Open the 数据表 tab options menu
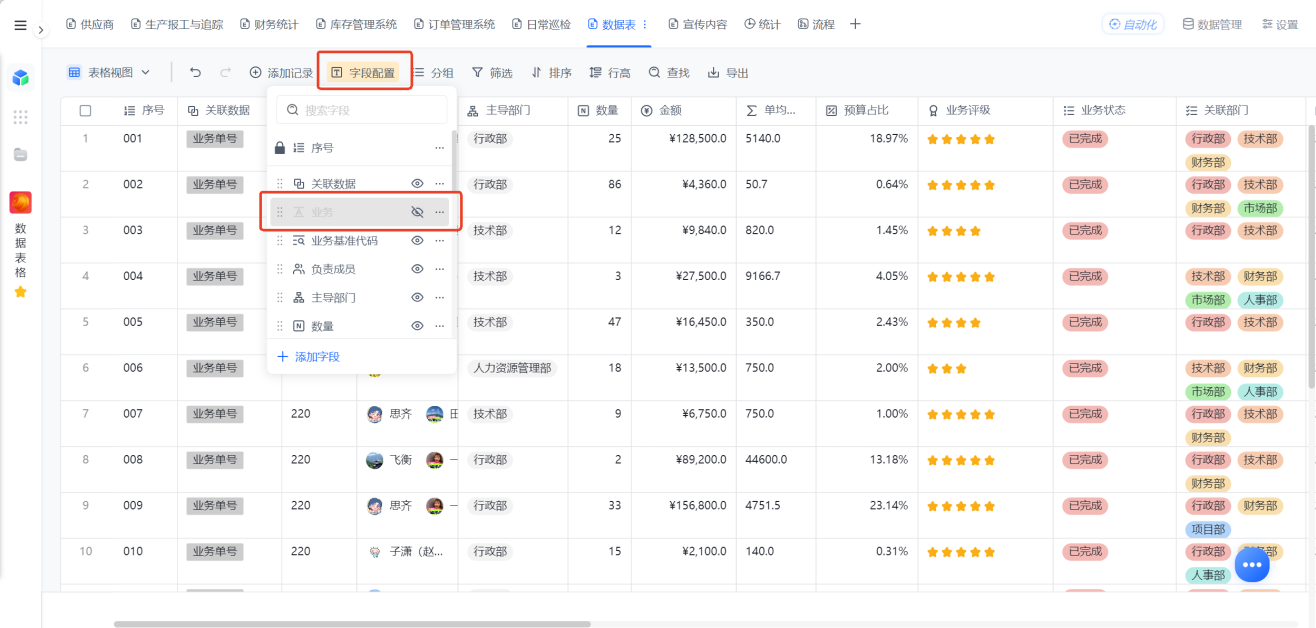Image resolution: width=1316 pixels, height=628 pixels. point(644,24)
